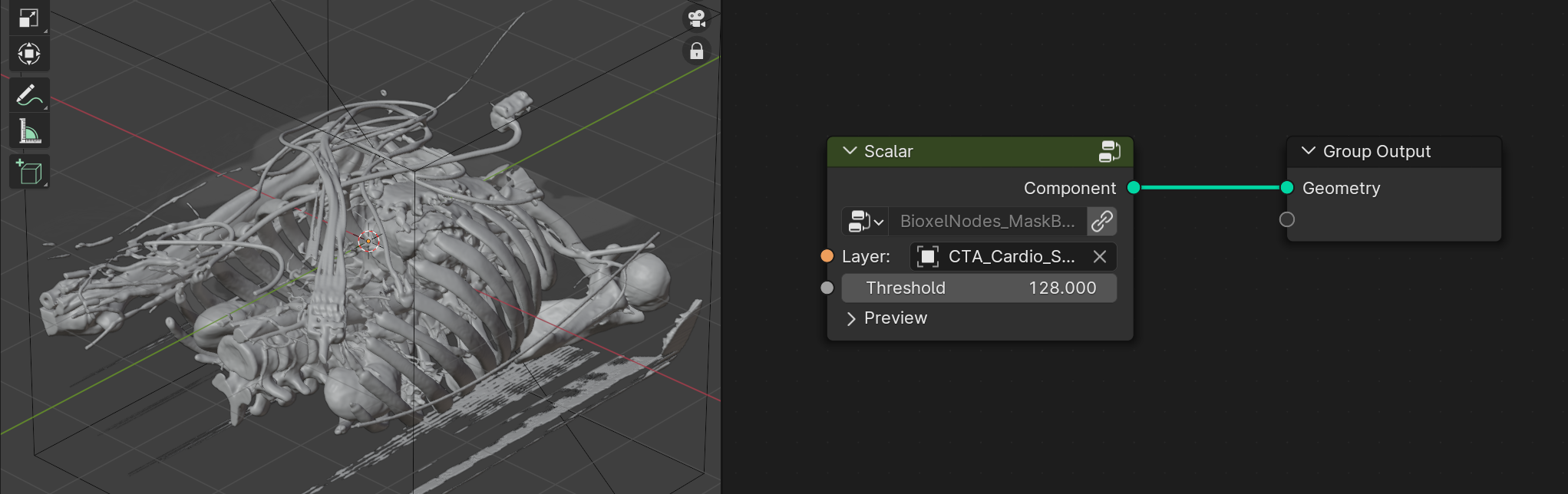Click the Threshold value slider

pyautogui.click(x=979, y=288)
